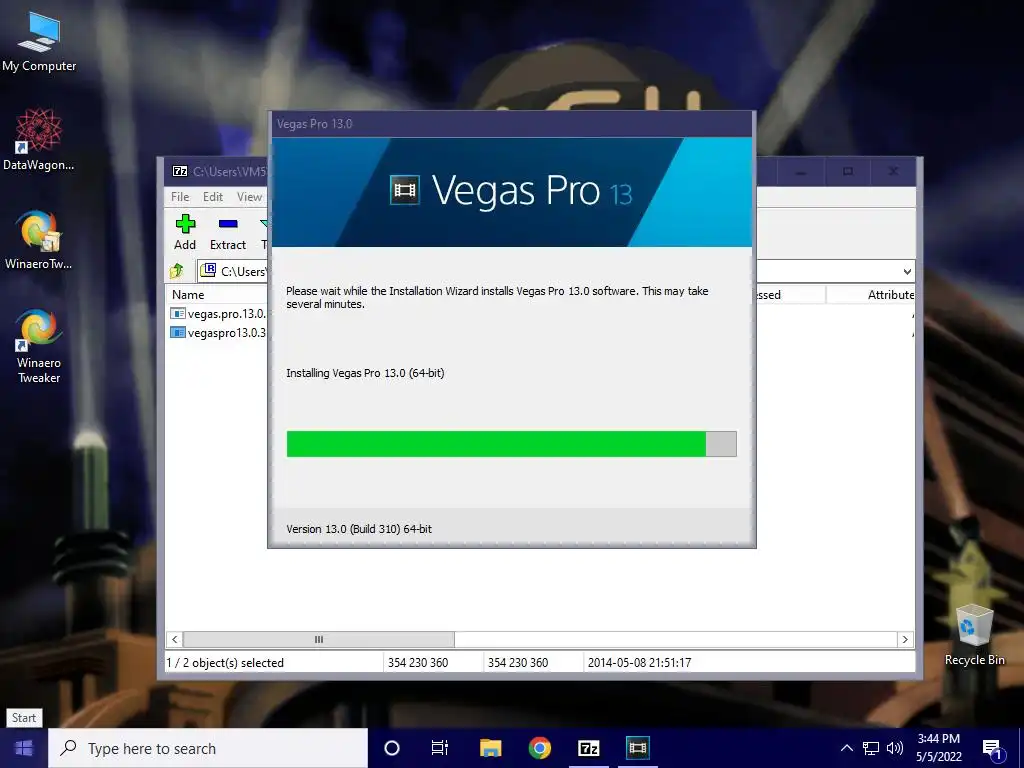Screen dimensions: 1024x768
Task: Open Cortana circle on taskbar
Action: tap(392, 748)
